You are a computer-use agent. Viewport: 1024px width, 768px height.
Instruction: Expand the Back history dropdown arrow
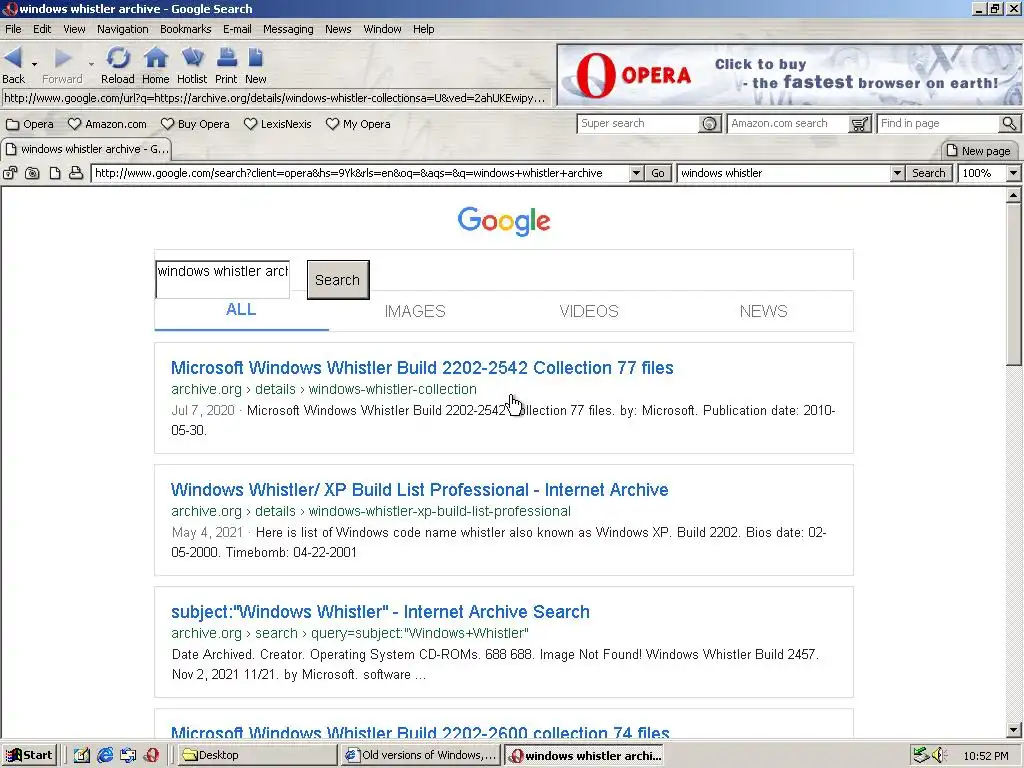point(34,63)
